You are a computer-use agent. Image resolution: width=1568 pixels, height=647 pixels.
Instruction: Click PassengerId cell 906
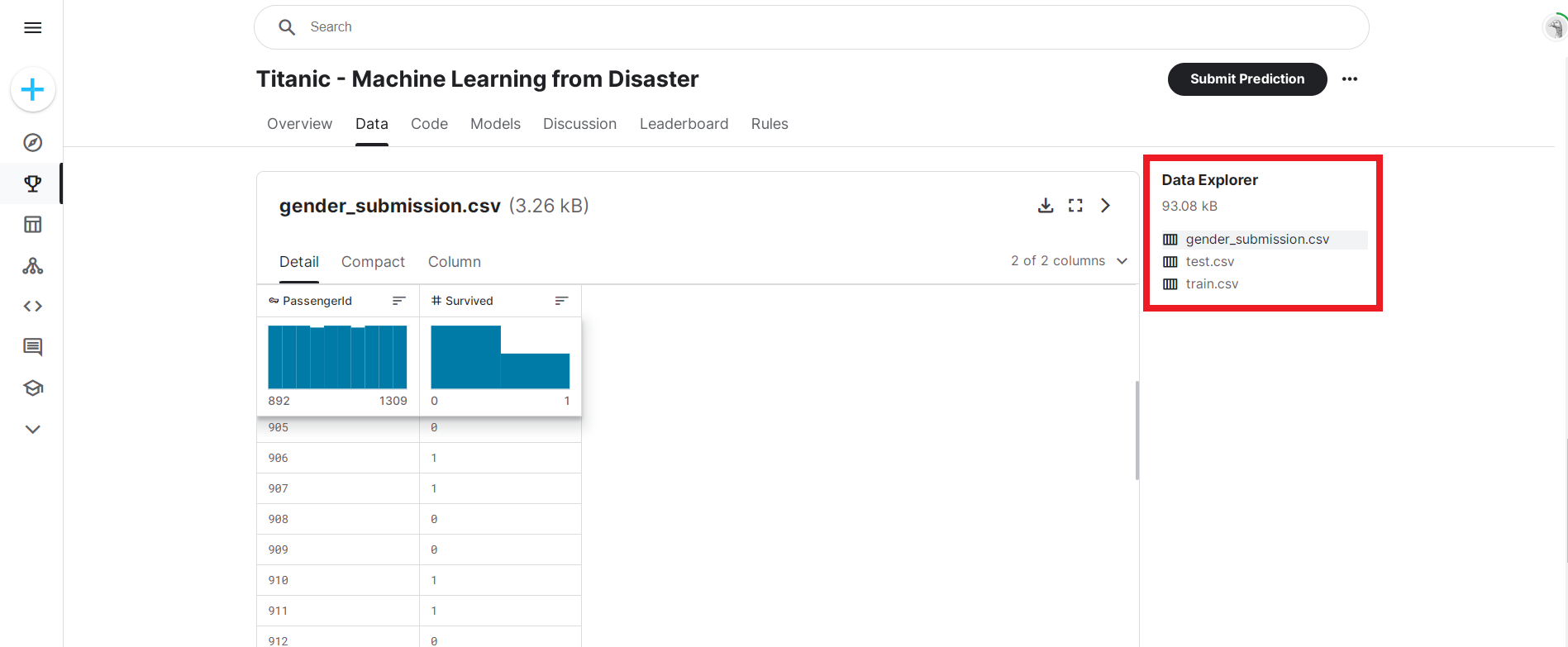coord(338,458)
